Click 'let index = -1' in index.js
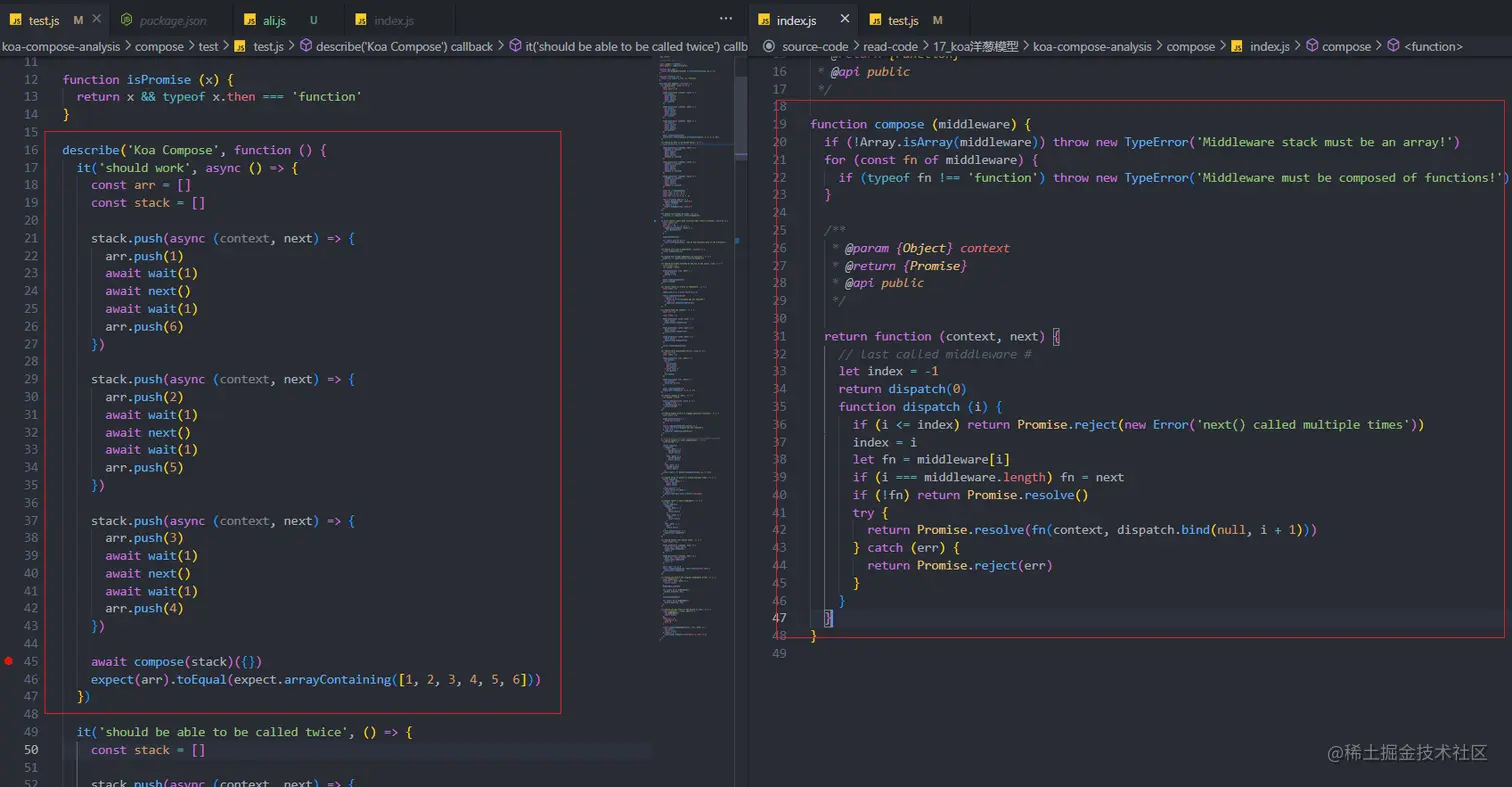The image size is (1512, 787). pos(888,371)
